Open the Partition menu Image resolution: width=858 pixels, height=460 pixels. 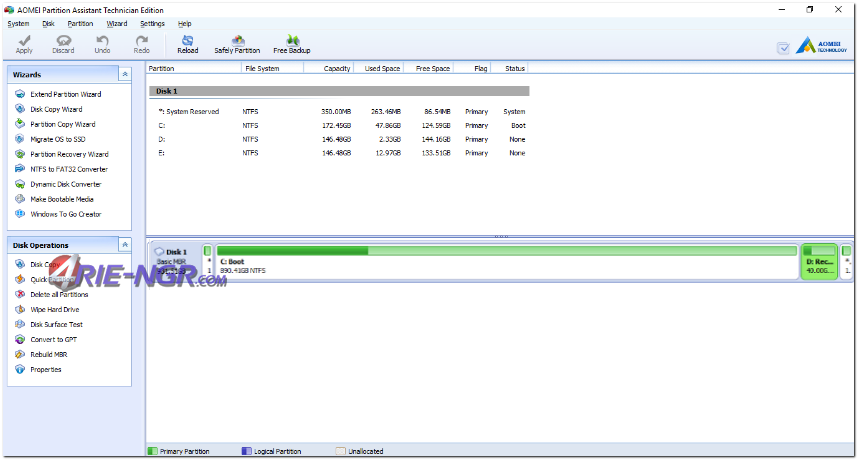click(x=80, y=24)
